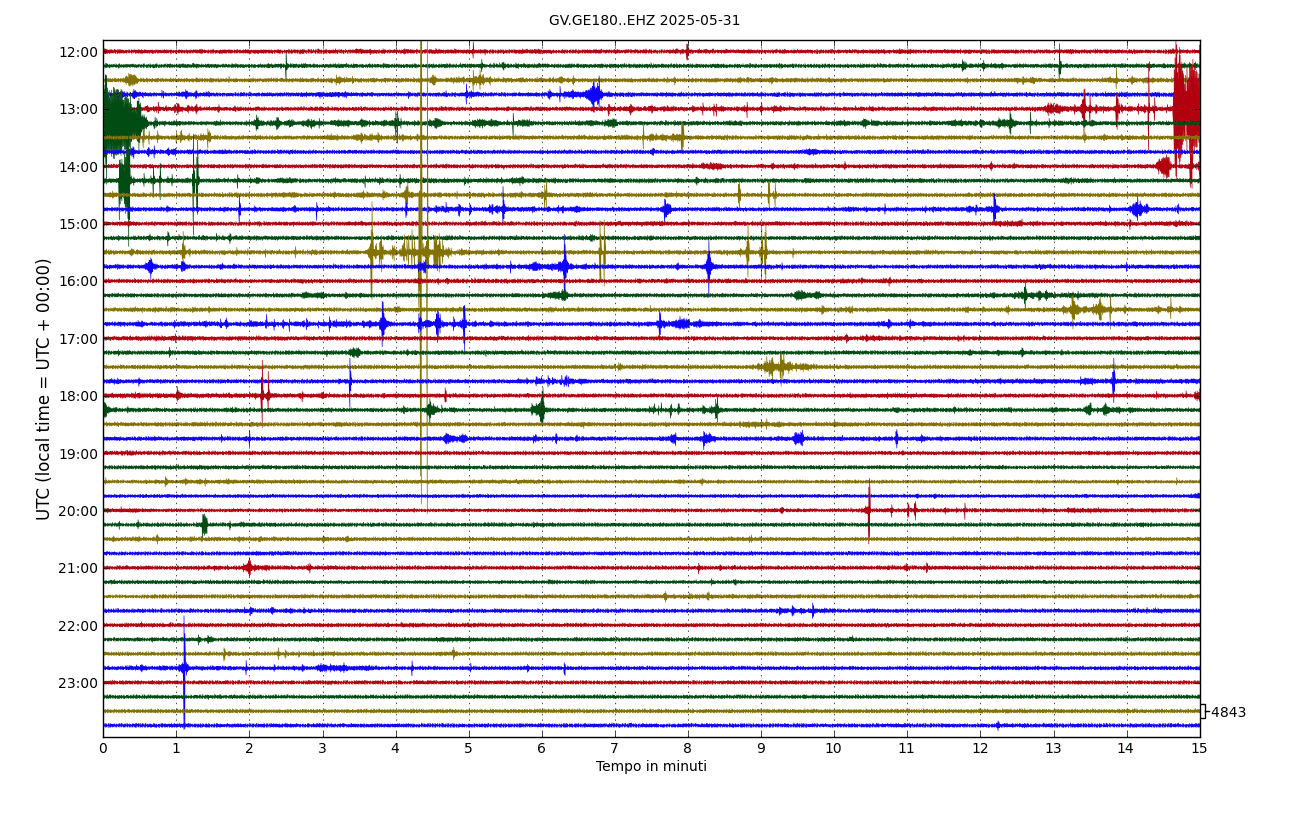This screenshot has width=1290, height=819.
Task: Click x-axis tick label 9
Action: [761, 748]
